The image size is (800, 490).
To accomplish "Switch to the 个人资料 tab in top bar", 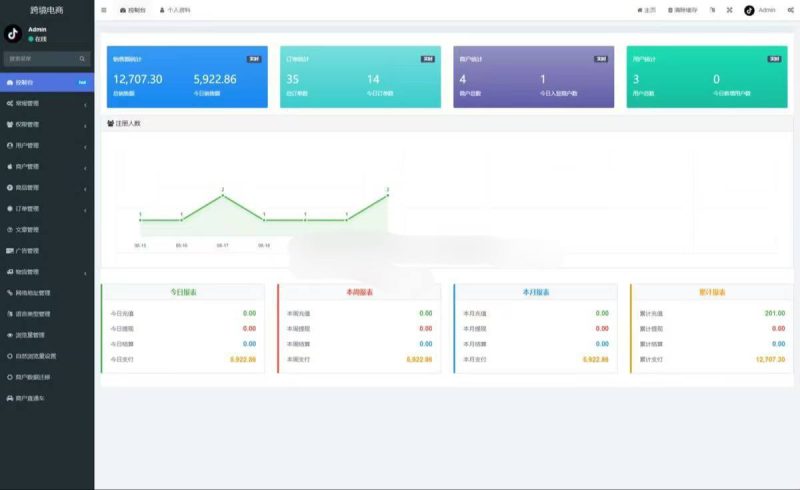I will [175, 10].
